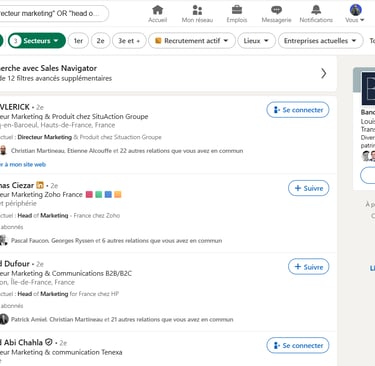
Task: Open Messagerie chat icon
Action: 276,10
